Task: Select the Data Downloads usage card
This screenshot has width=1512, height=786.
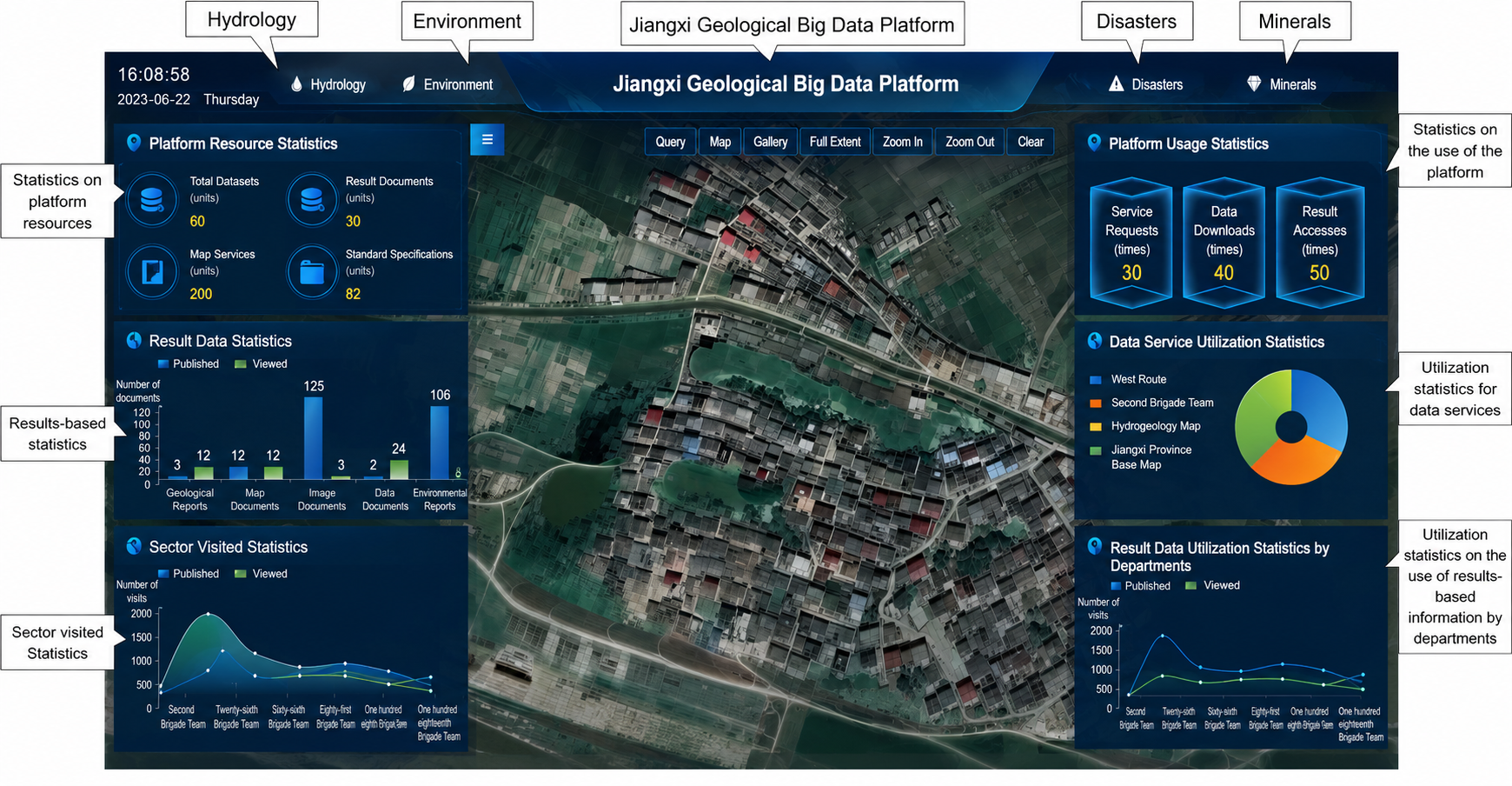Action: [x=1224, y=243]
